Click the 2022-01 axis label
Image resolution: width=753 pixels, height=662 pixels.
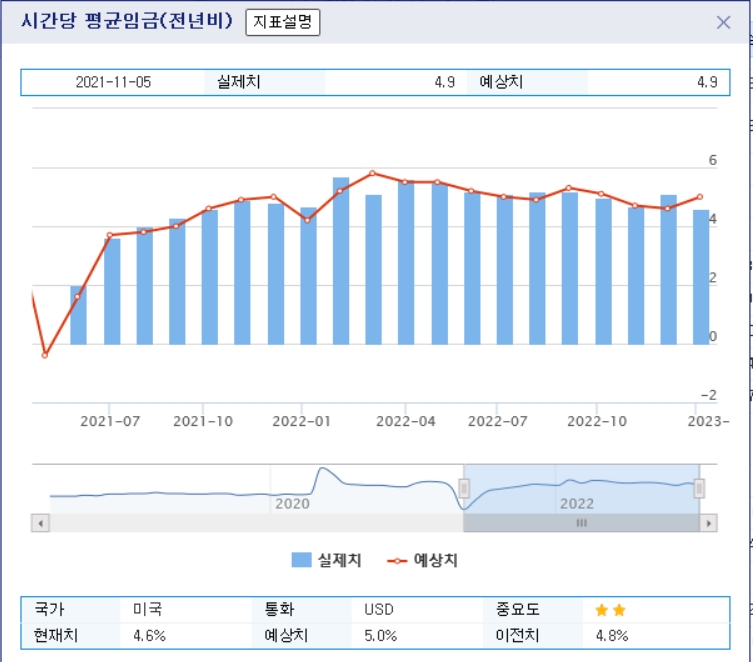point(302,421)
